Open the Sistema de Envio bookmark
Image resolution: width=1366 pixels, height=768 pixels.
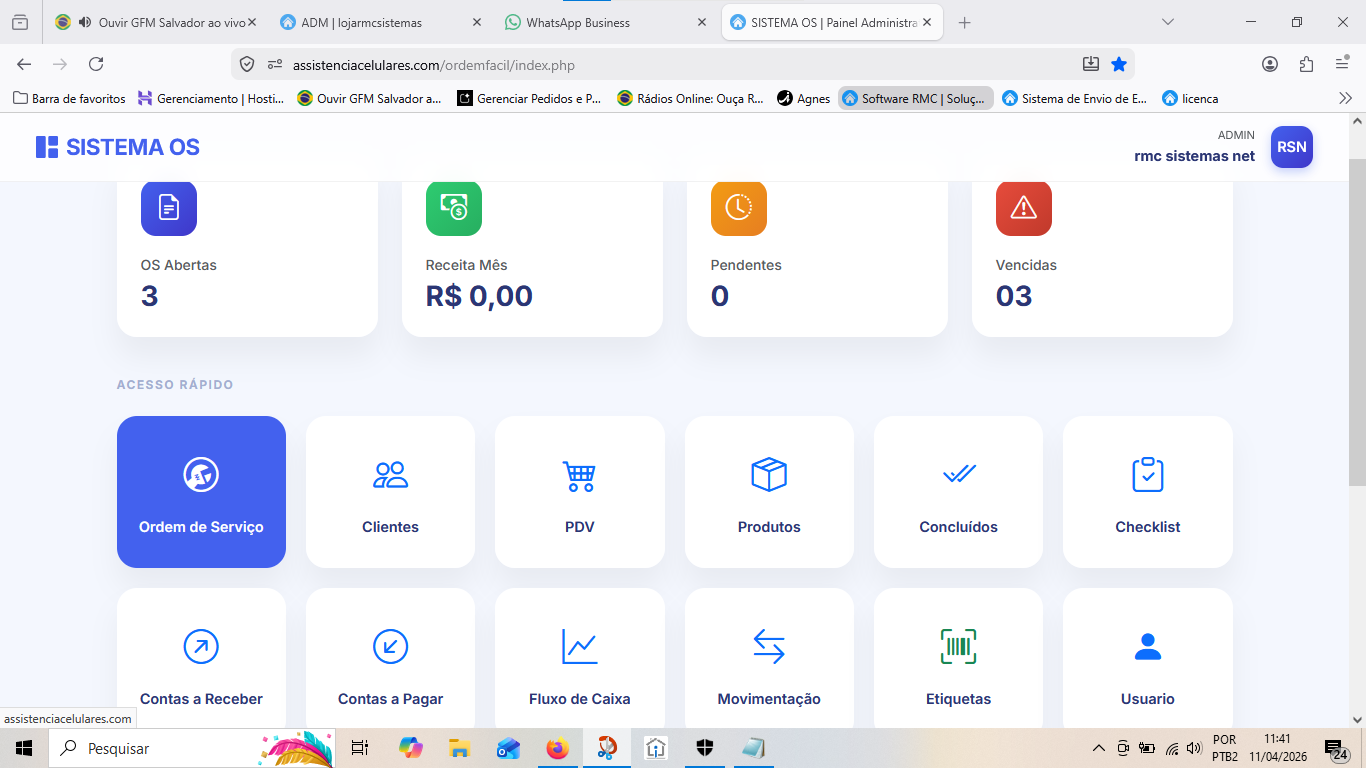click(x=1075, y=98)
